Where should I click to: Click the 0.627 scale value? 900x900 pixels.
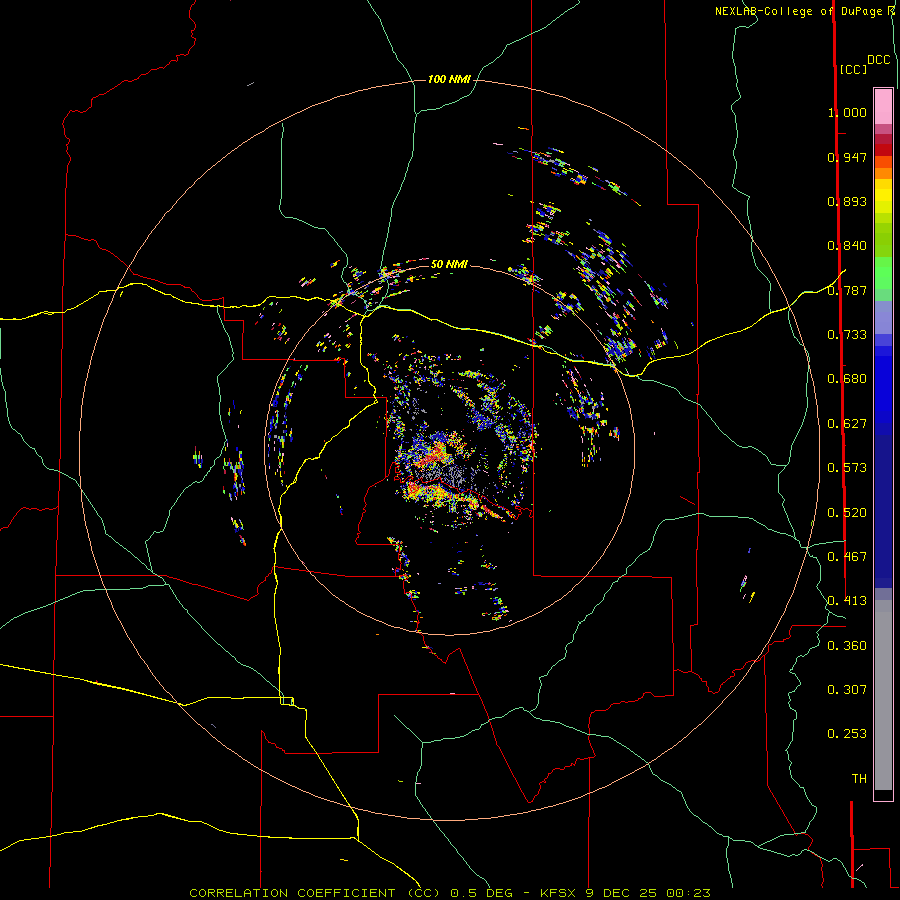click(x=847, y=424)
